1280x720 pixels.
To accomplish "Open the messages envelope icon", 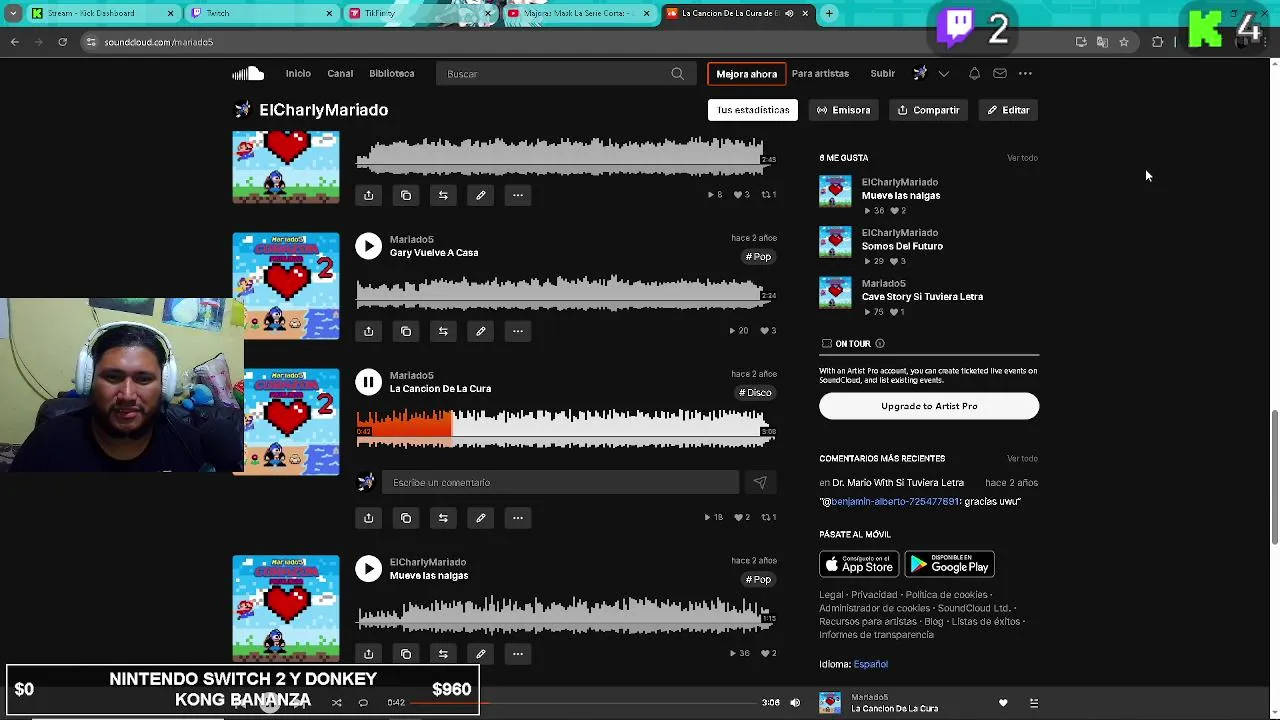I will [1000, 73].
